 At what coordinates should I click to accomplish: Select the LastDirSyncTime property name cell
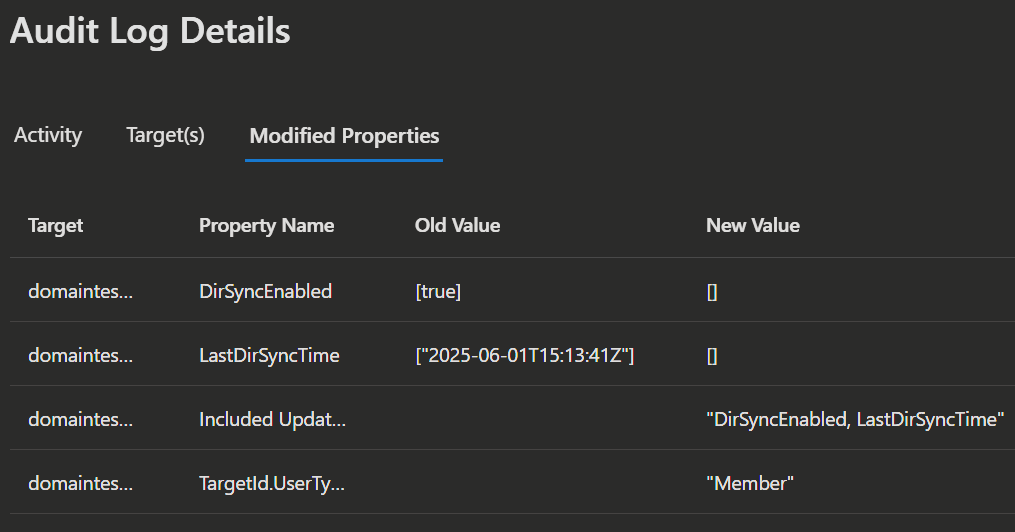[269, 355]
